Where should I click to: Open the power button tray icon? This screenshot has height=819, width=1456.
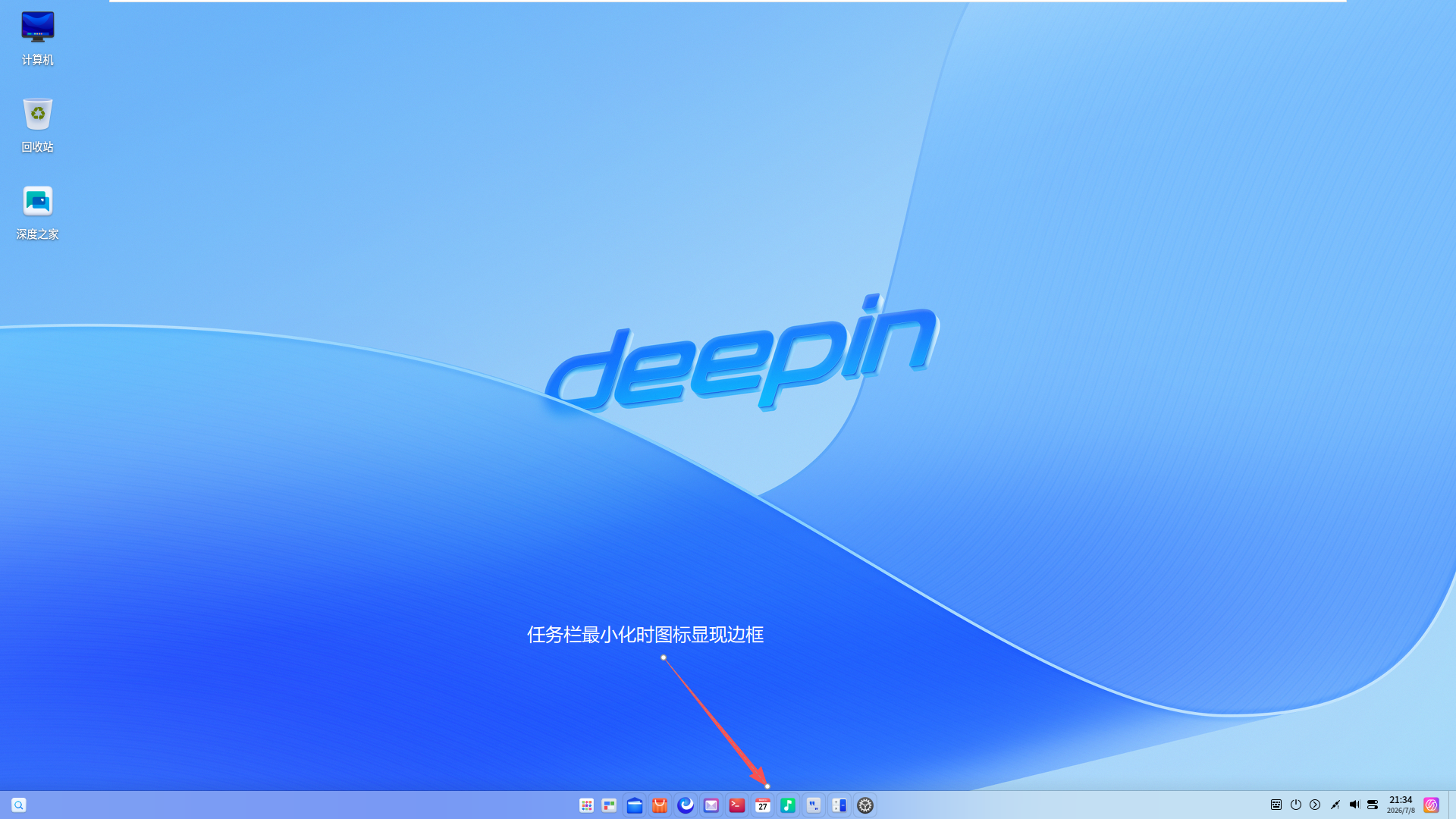tap(1296, 805)
